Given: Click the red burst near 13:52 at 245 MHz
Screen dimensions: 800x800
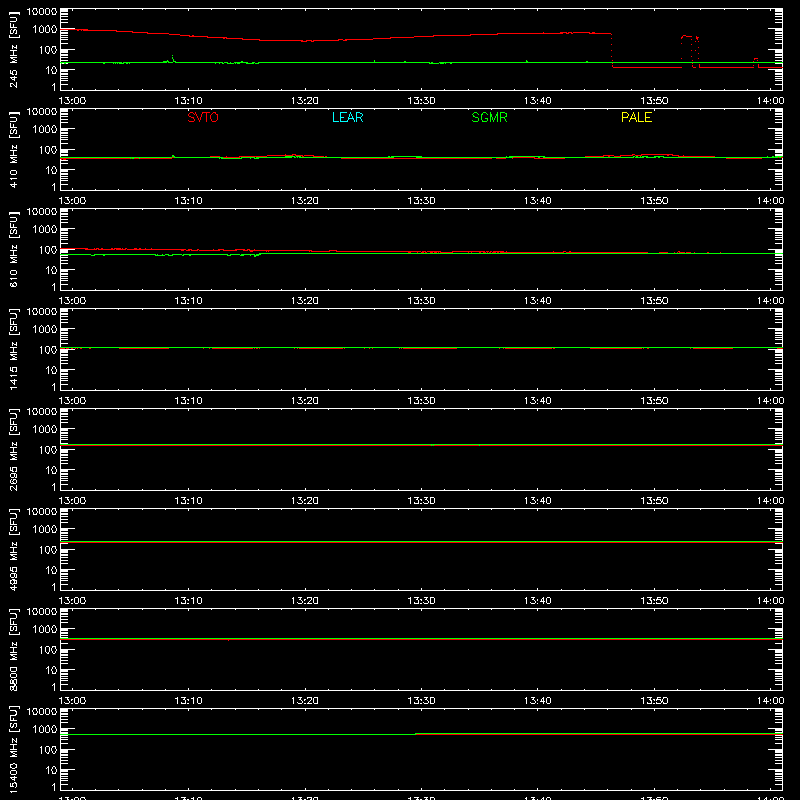Looking at the screenshot, I should point(689,50).
